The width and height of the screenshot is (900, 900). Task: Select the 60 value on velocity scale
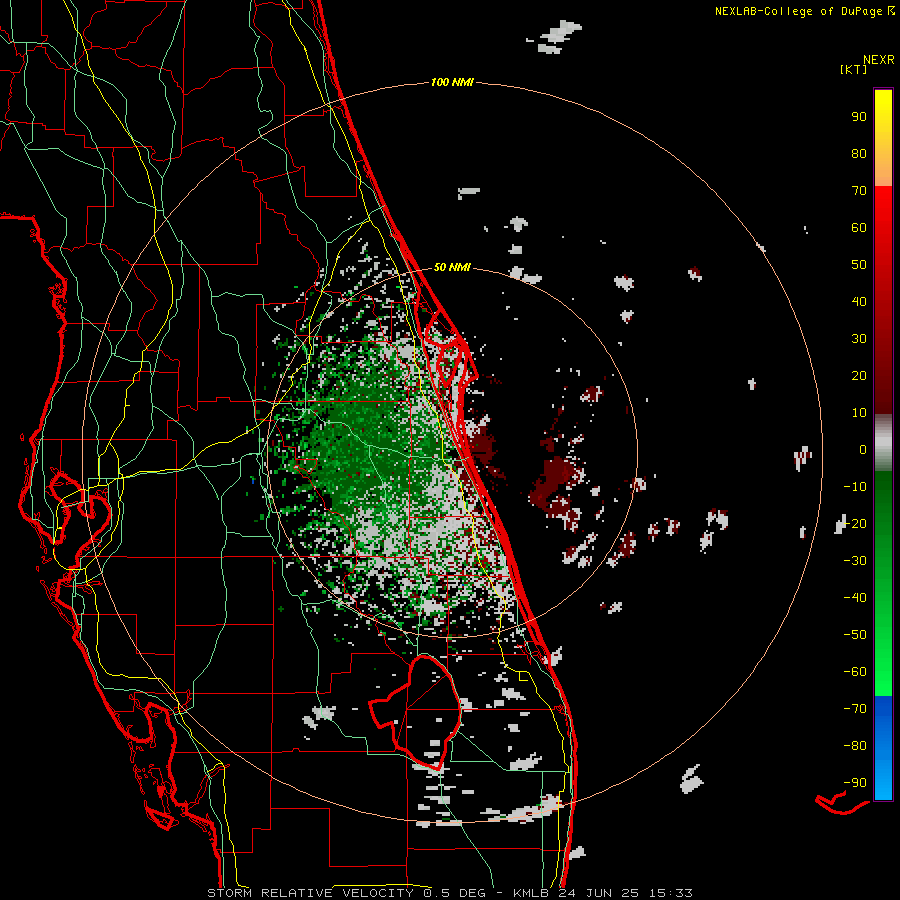(x=859, y=228)
